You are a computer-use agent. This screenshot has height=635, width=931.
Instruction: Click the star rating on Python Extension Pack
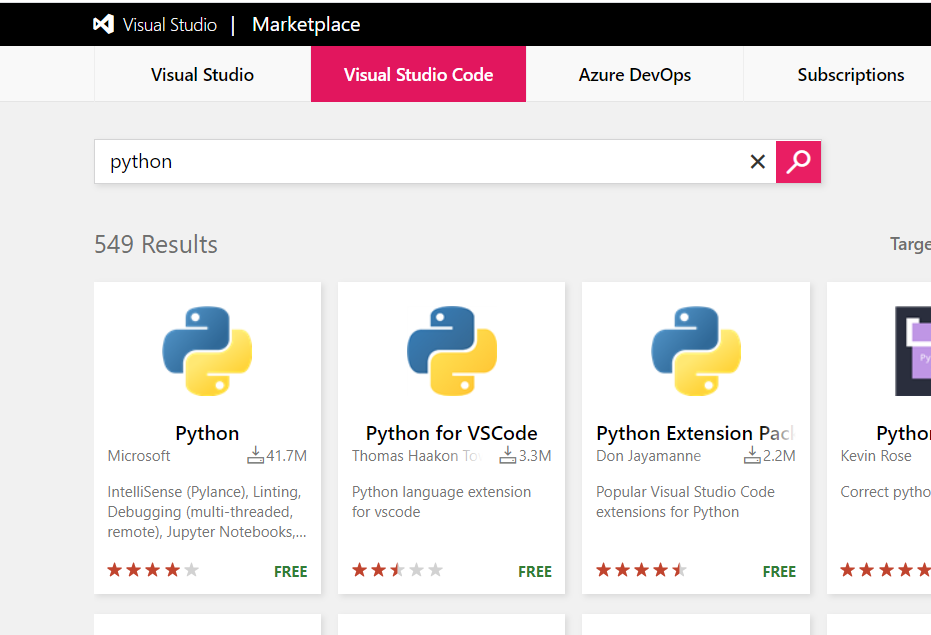(x=641, y=568)
